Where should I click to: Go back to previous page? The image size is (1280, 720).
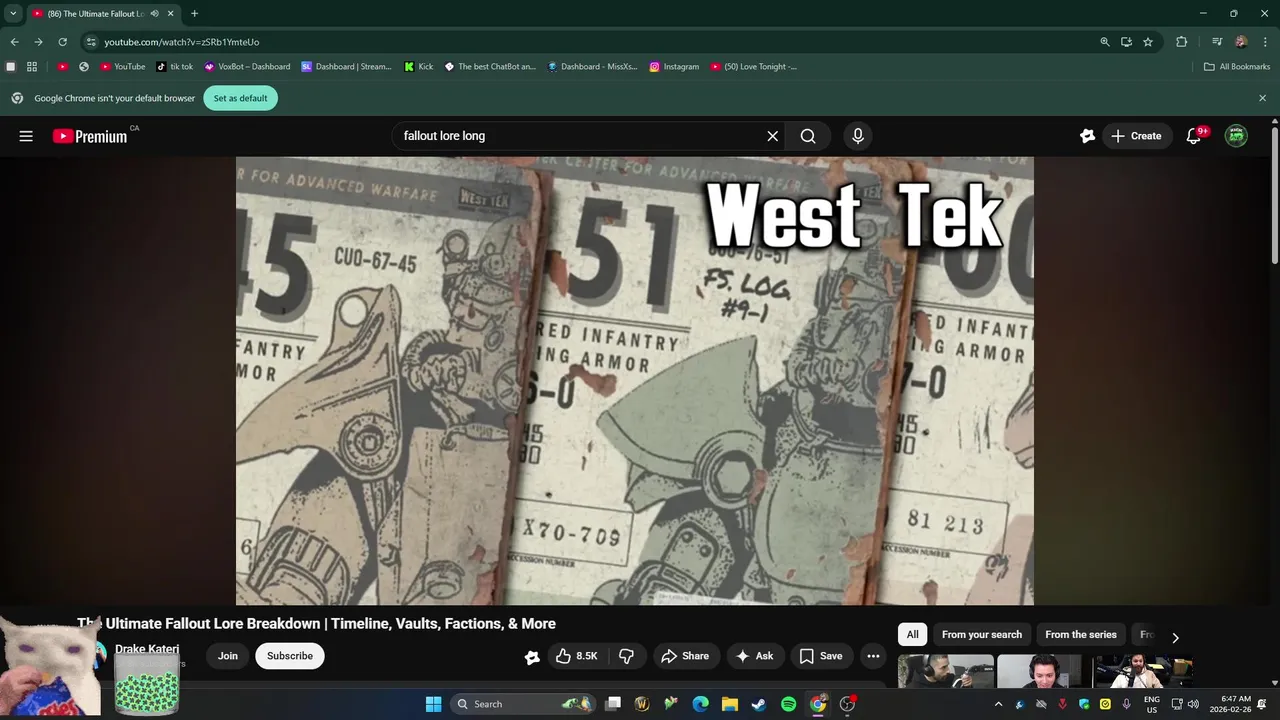tap(14, 42)
